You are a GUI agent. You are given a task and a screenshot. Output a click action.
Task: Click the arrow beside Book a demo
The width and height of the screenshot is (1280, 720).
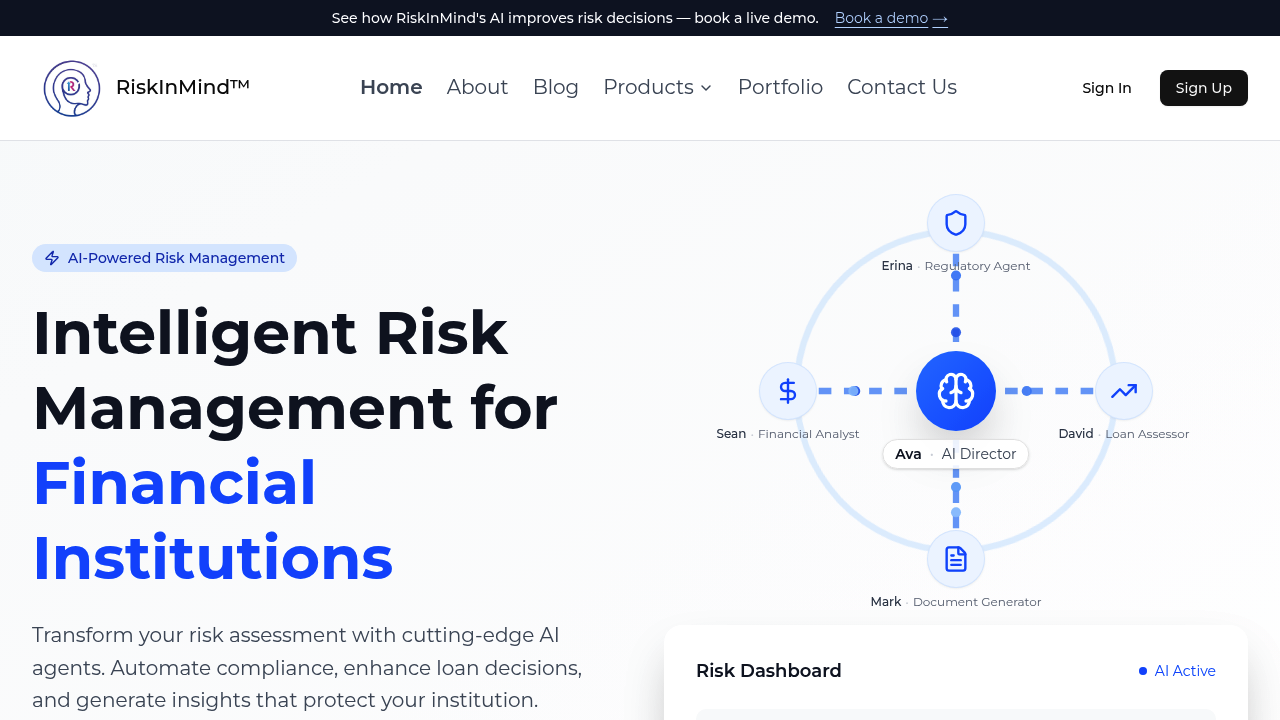(x=940, y=18)
